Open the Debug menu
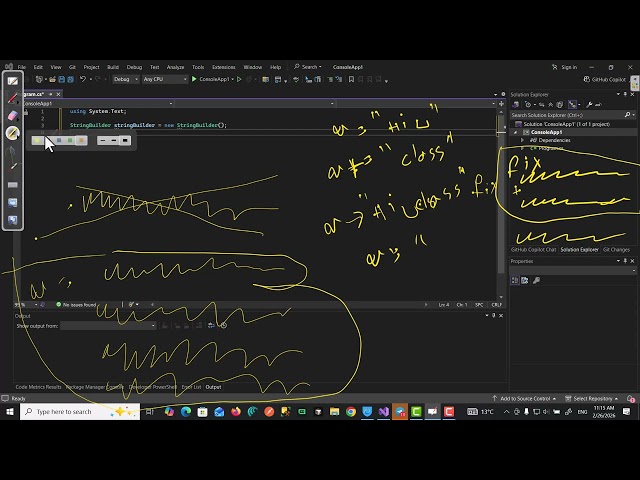This screenshot has height=480, width=640. click(x=134, y=67)
